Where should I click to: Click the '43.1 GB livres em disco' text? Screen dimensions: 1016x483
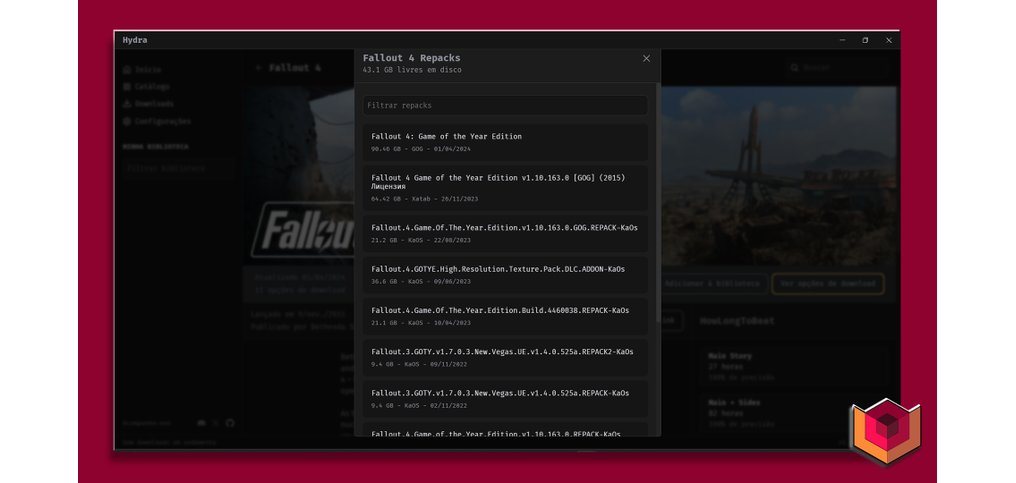pos(412,70)
